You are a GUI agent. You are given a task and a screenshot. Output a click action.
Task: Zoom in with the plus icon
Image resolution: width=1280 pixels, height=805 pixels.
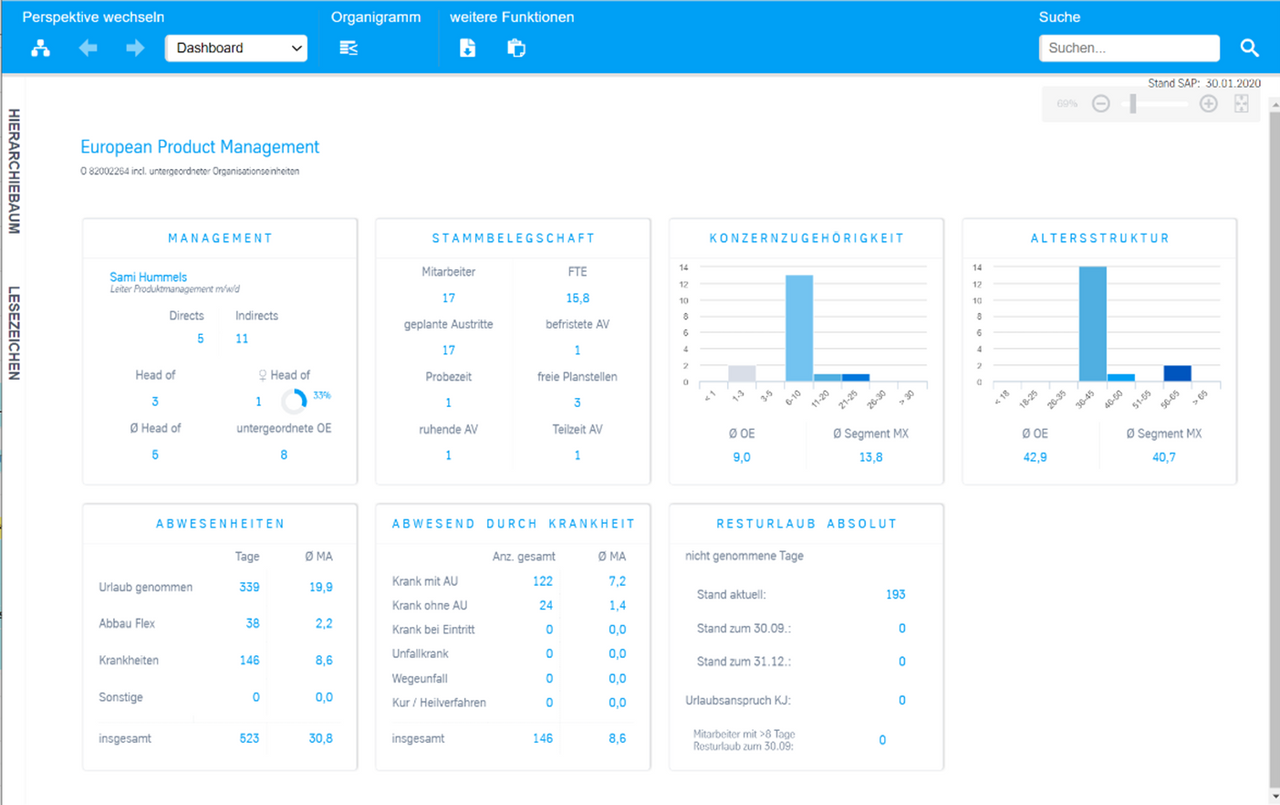tap(1208, 104)
